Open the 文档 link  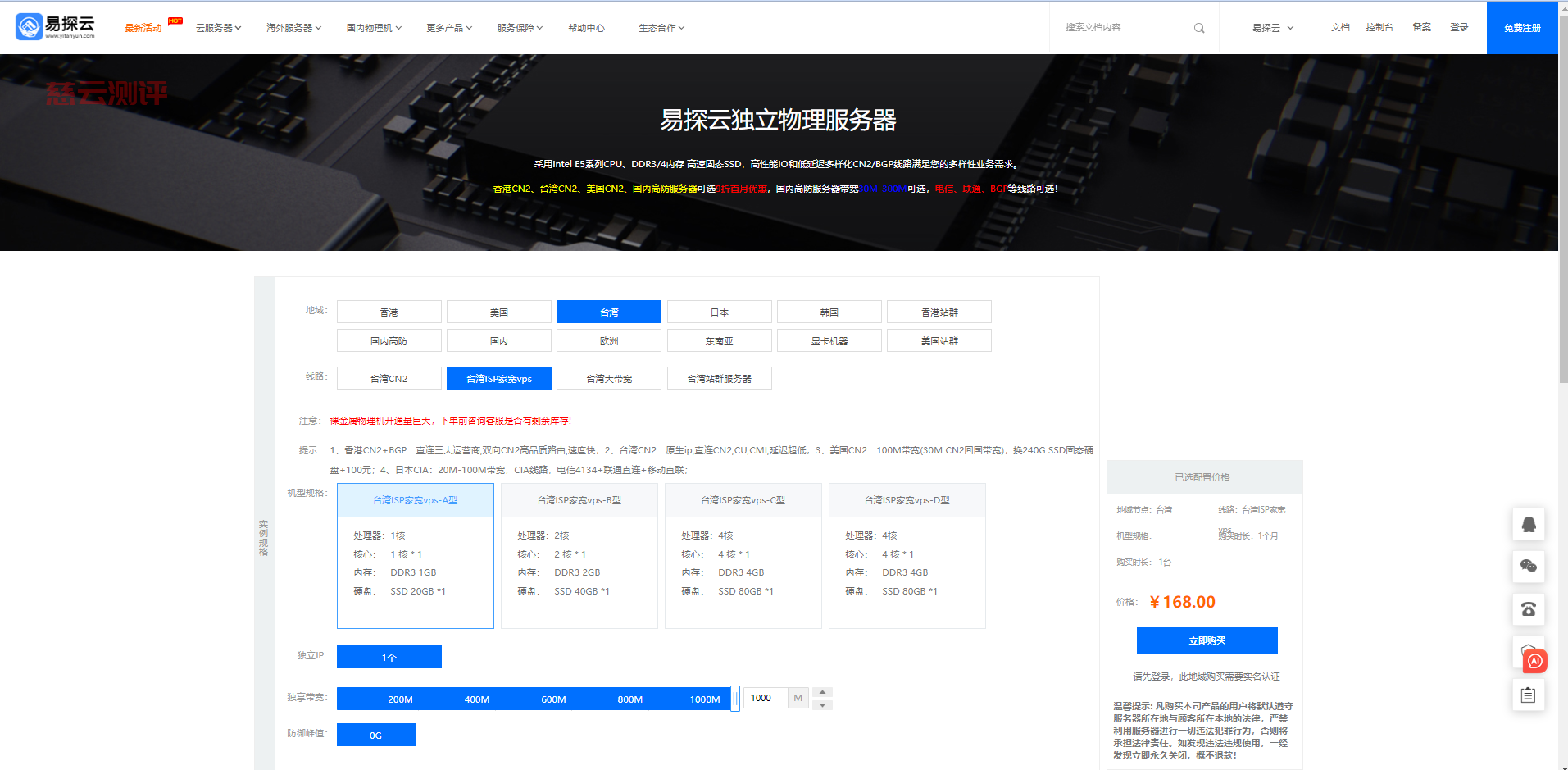pyautogui.click(x=1340, y=27)
